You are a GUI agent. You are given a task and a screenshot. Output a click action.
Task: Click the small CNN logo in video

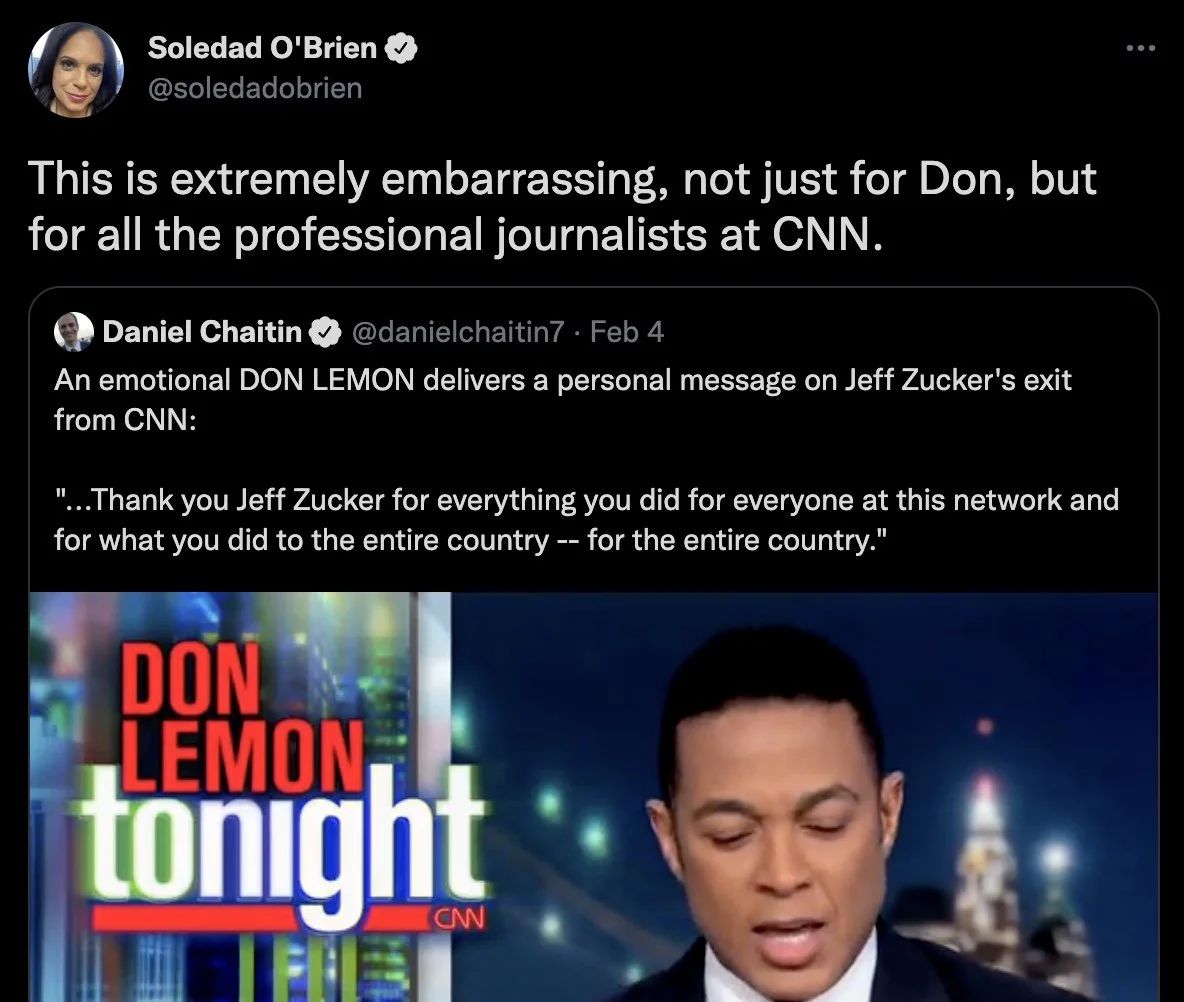pos(460,917)
